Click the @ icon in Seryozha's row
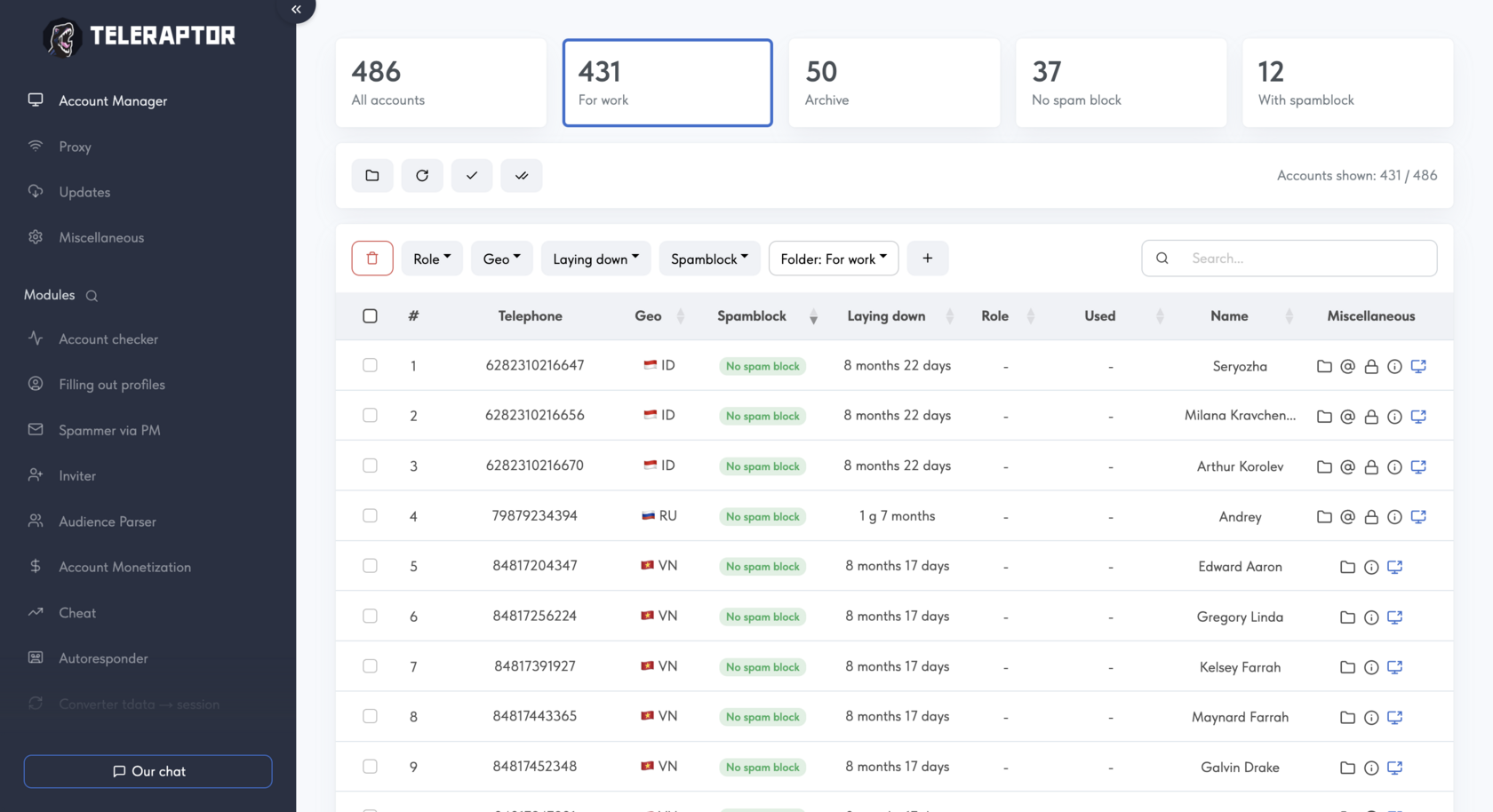1493x812 pixels. 1348,366
